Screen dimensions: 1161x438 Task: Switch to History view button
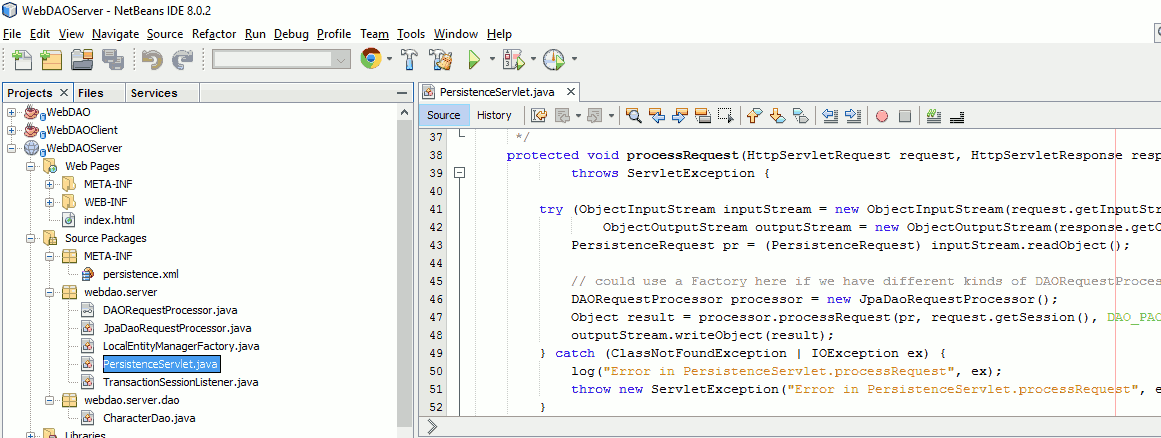coord(494,115)
